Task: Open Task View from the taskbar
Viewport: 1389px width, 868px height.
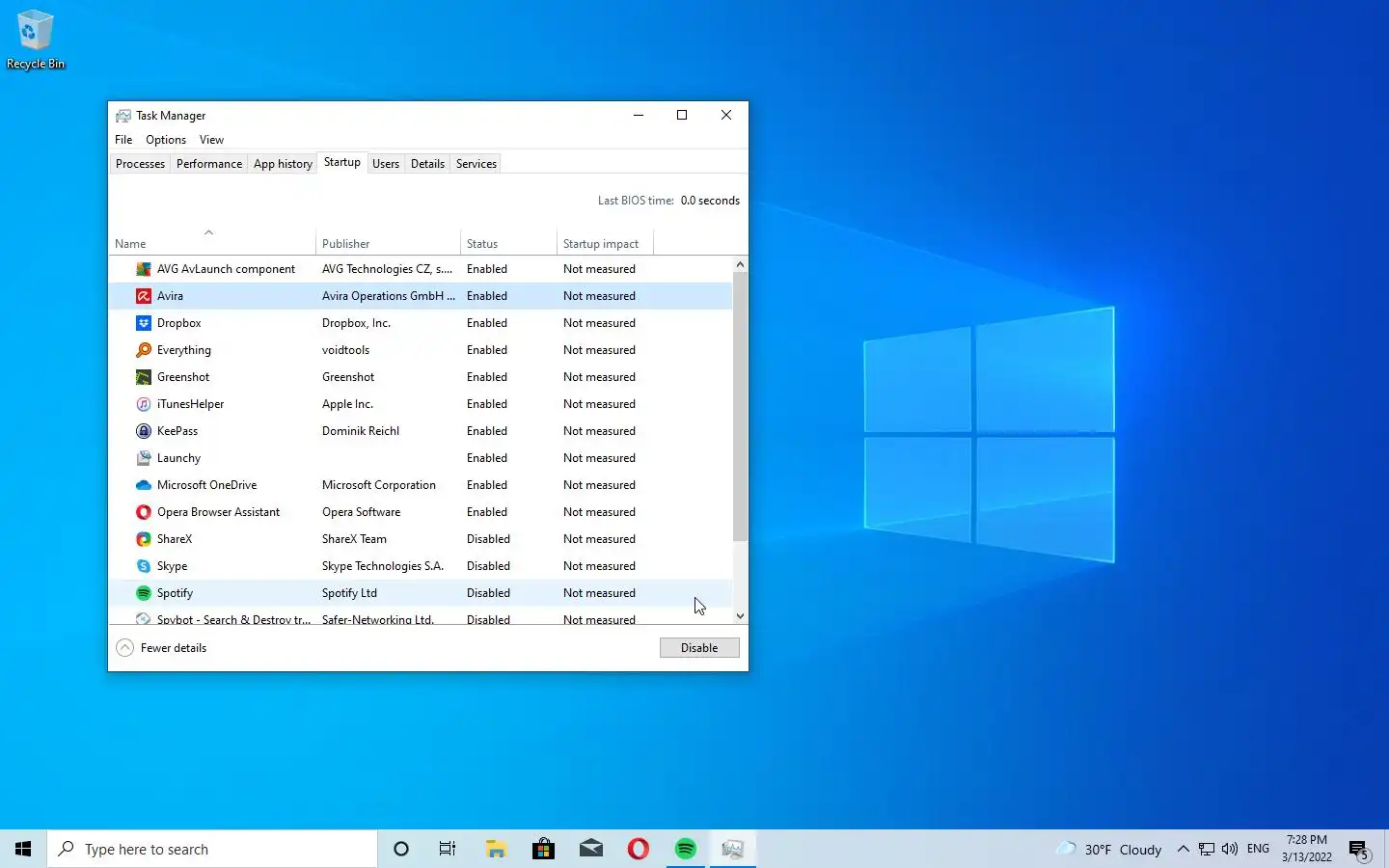Action: [x=448, y=849]
